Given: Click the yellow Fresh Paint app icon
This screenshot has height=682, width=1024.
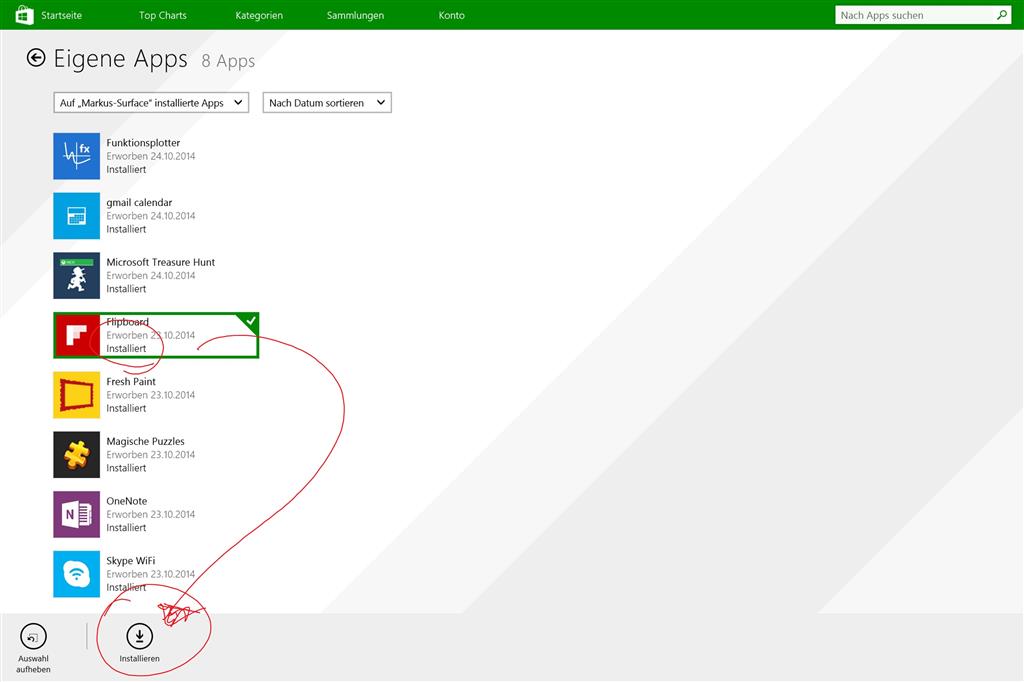Looking at the screenshot, I should point(76,395).
